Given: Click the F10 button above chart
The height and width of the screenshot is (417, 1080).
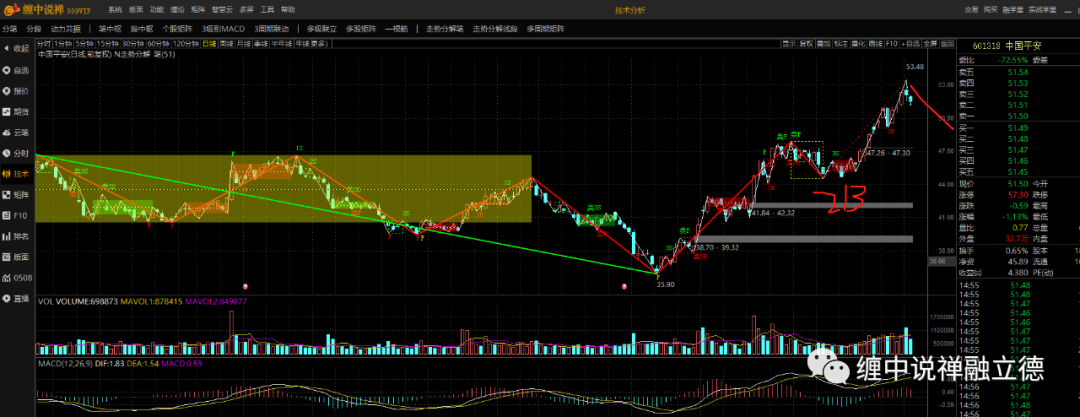Looking at the screenshot, I should coord(892,43).
